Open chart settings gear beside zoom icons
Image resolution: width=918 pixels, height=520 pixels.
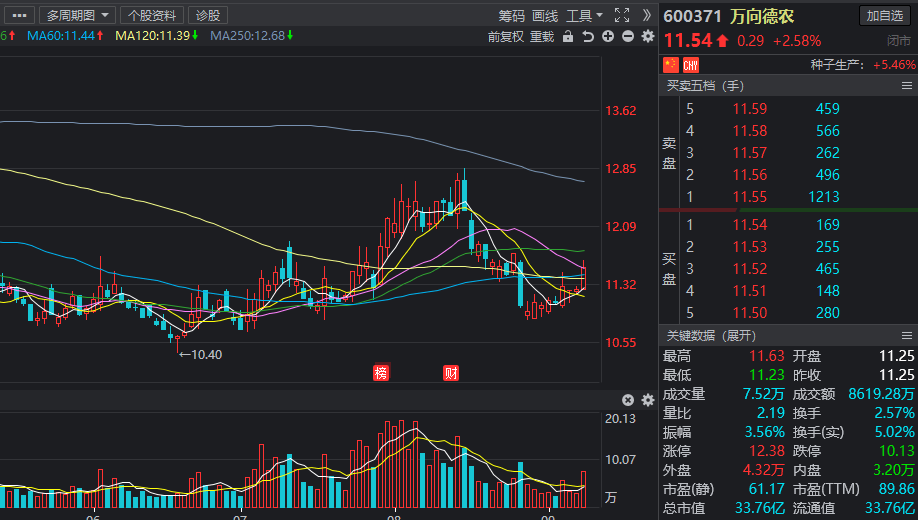click(x=647, y=37)
